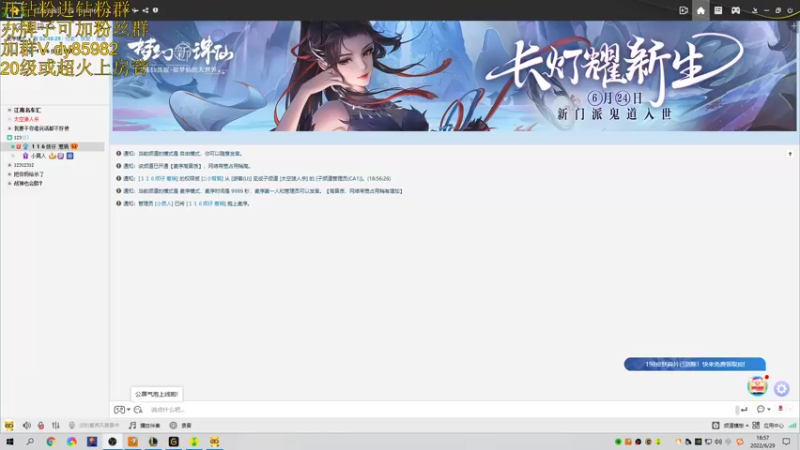800x450 pixels.
Task: Click the YY avatar icon in bottom toolbar
Action: [x=9, y=425]
